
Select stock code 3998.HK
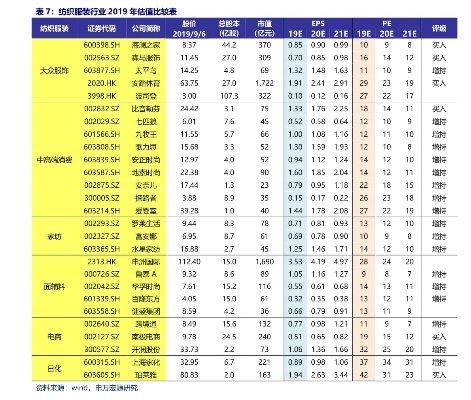pyautogui.click(x=102, y=96)
